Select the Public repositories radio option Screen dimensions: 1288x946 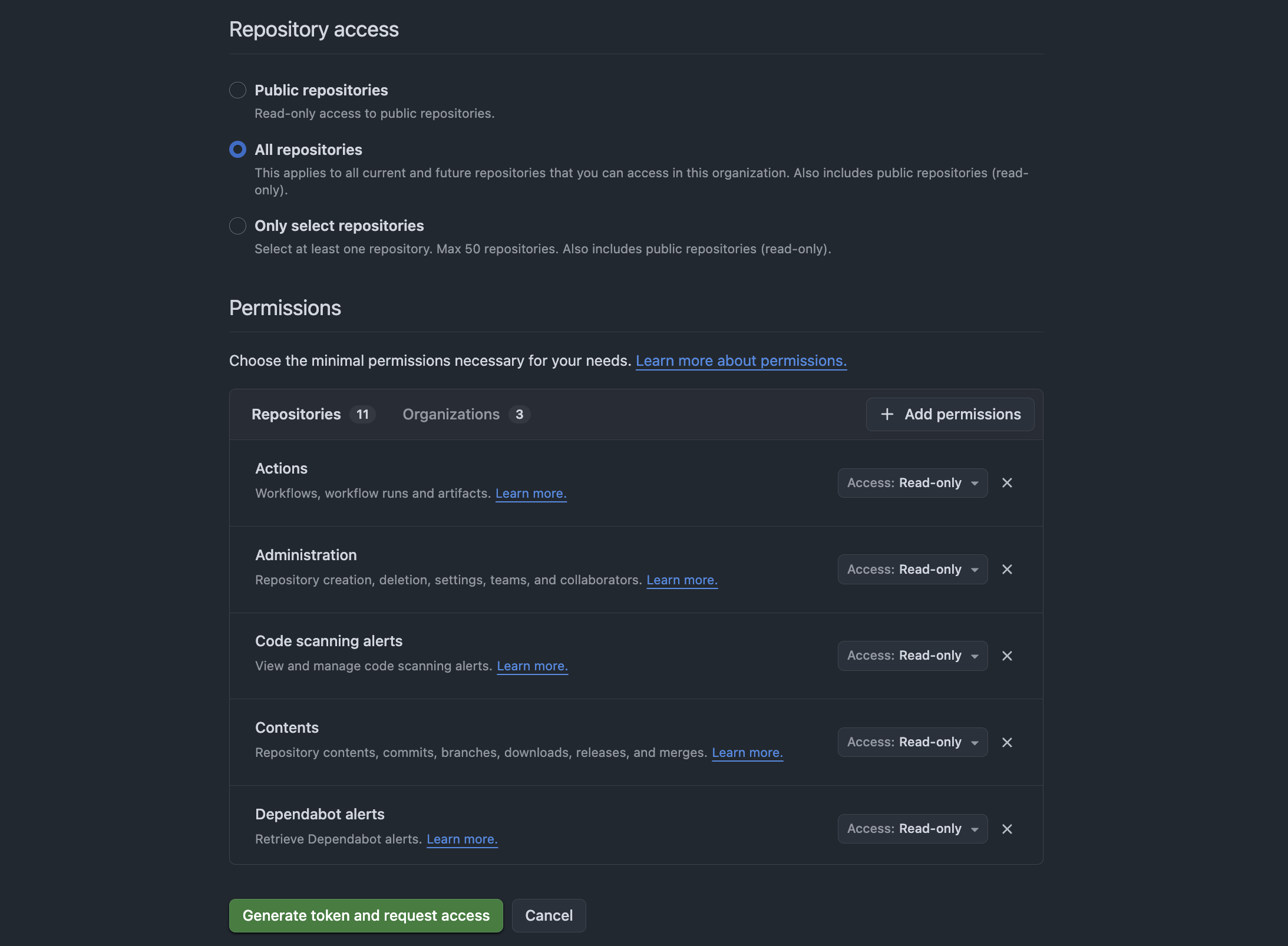[x=237, y=90]
